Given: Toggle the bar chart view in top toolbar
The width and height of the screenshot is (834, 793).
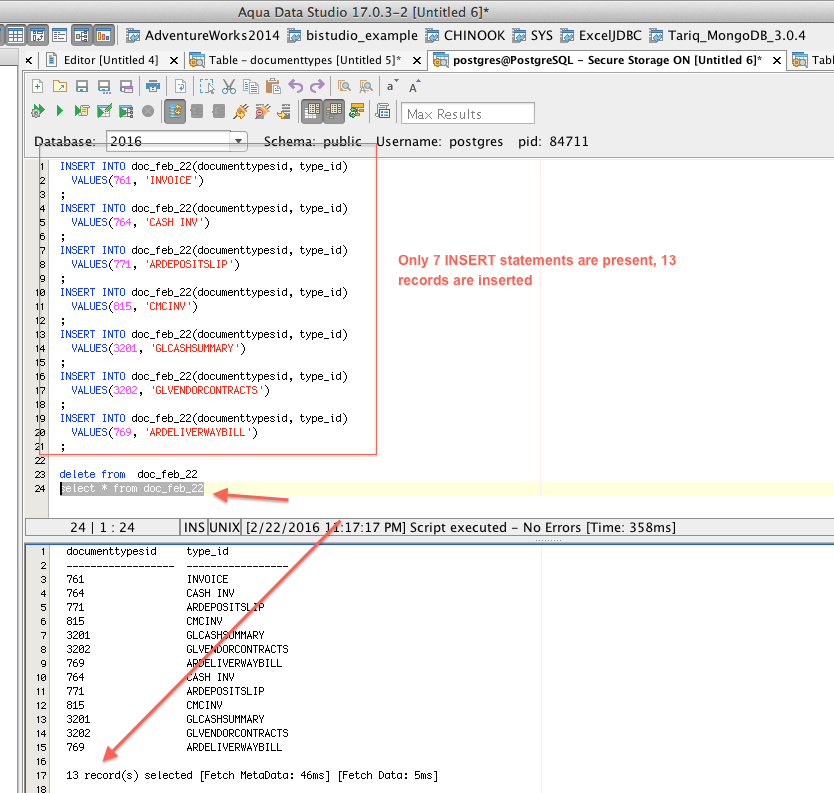Looking at the screenshot, I should coord(104,36).
